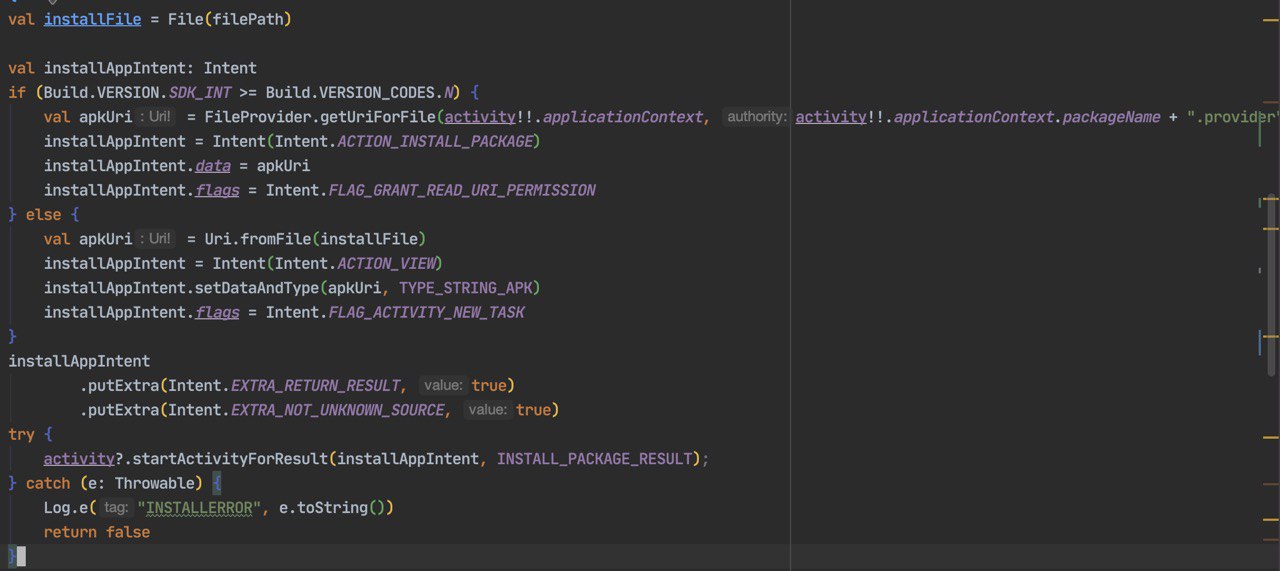The image size is (1280, 571).
Task: Click the try keyword
Action: (x=22, y=435)
